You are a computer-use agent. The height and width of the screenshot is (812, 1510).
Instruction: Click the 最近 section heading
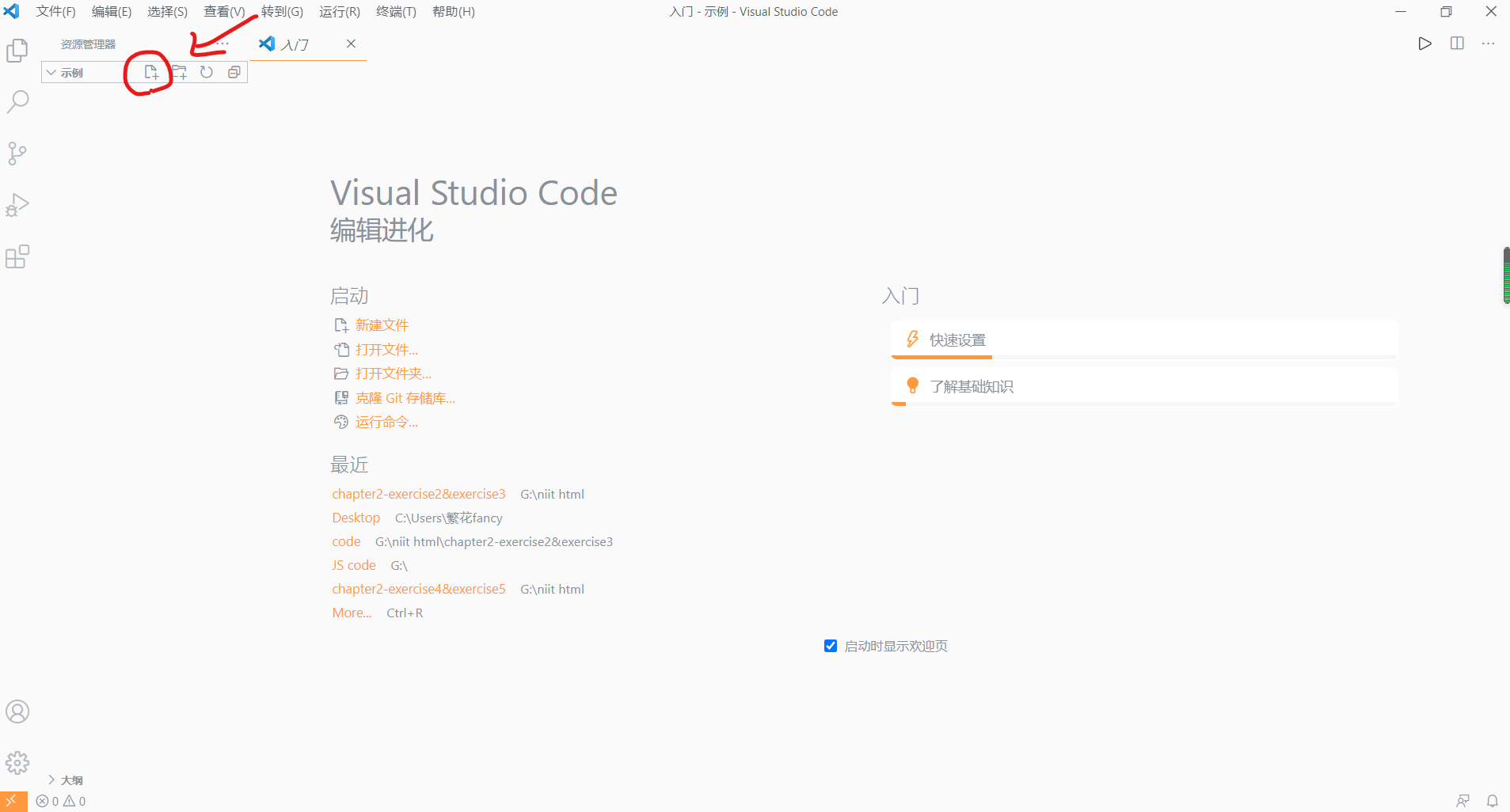349,465
